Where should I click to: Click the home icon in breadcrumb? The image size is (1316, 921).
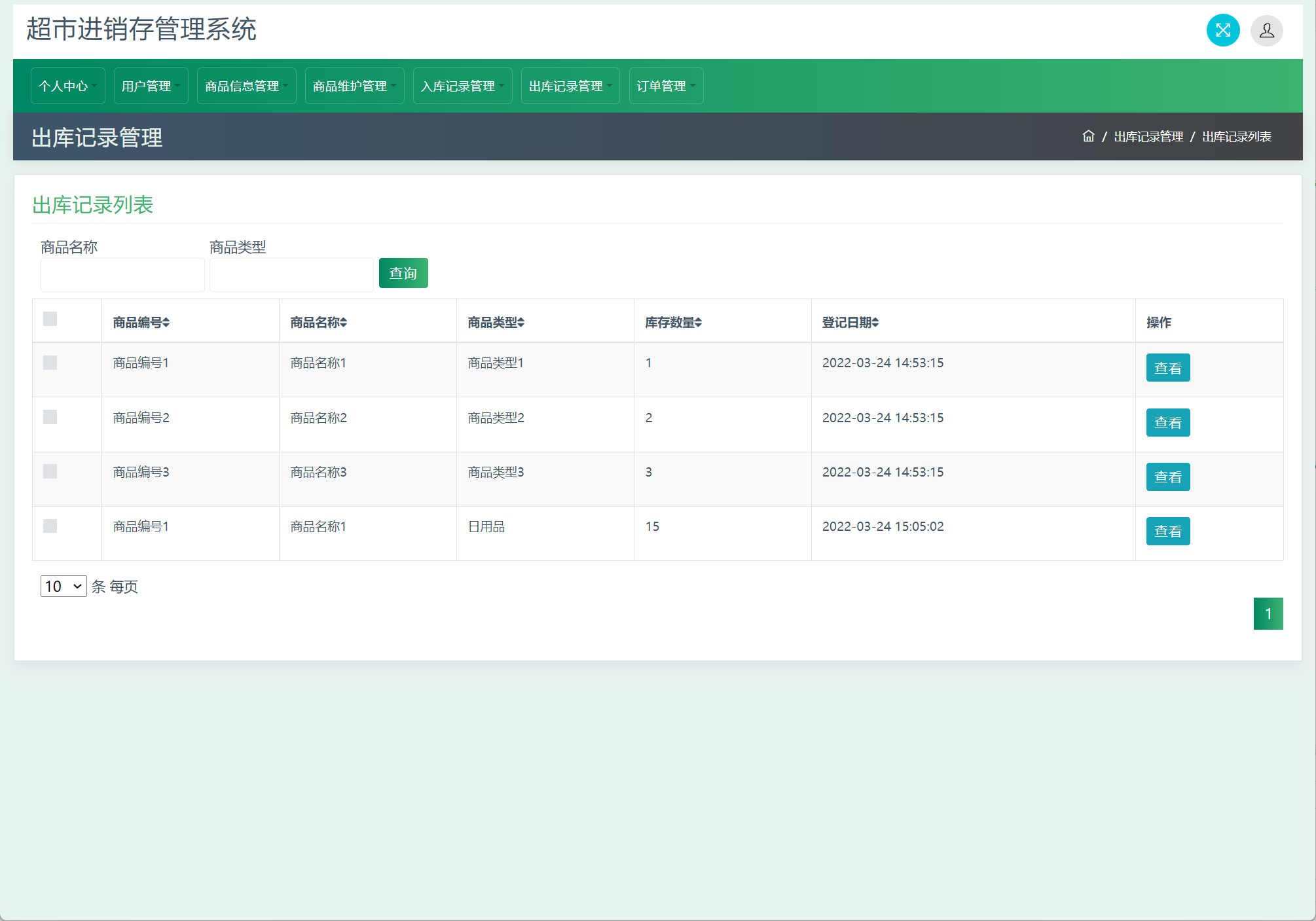coord(1088,136)
